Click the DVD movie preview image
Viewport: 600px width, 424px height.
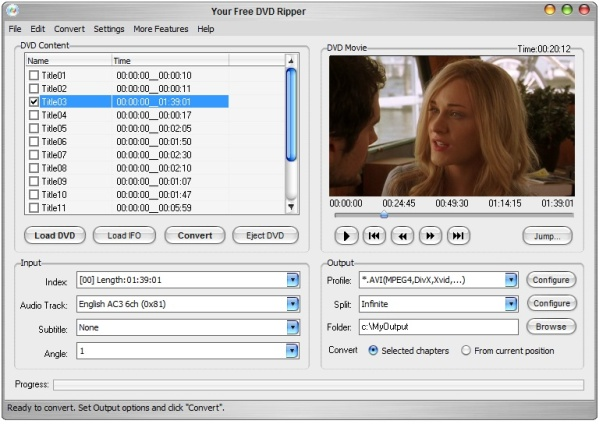(x=452, y=126)
